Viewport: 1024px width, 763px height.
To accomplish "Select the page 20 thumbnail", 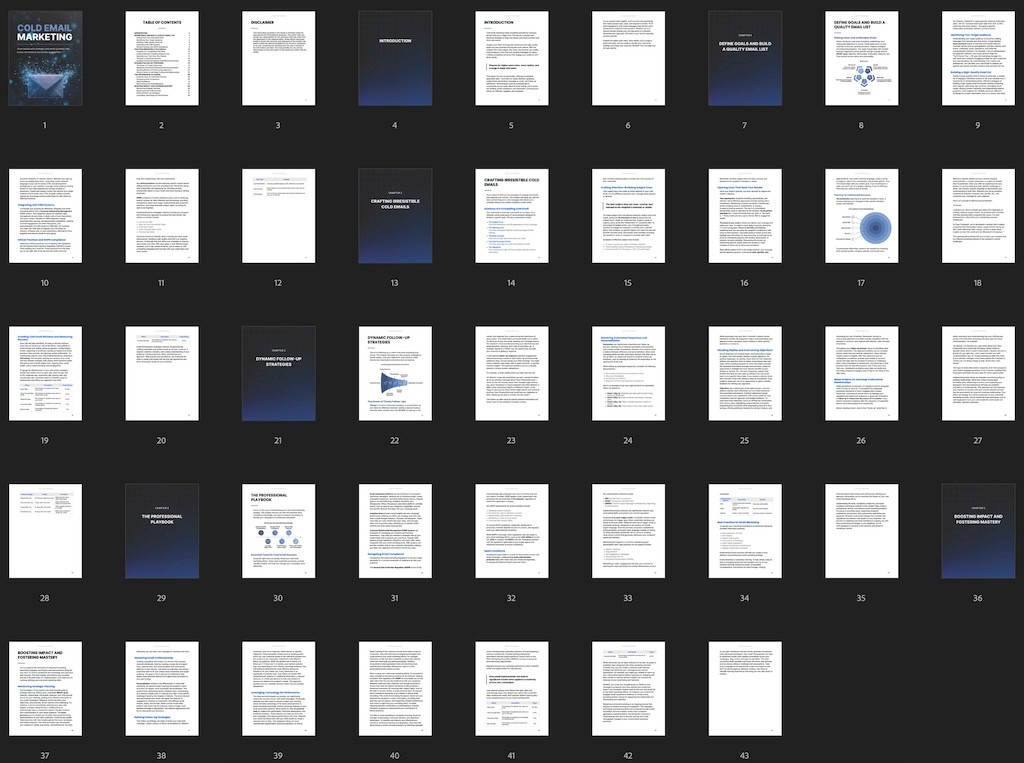I will (162, 374).
